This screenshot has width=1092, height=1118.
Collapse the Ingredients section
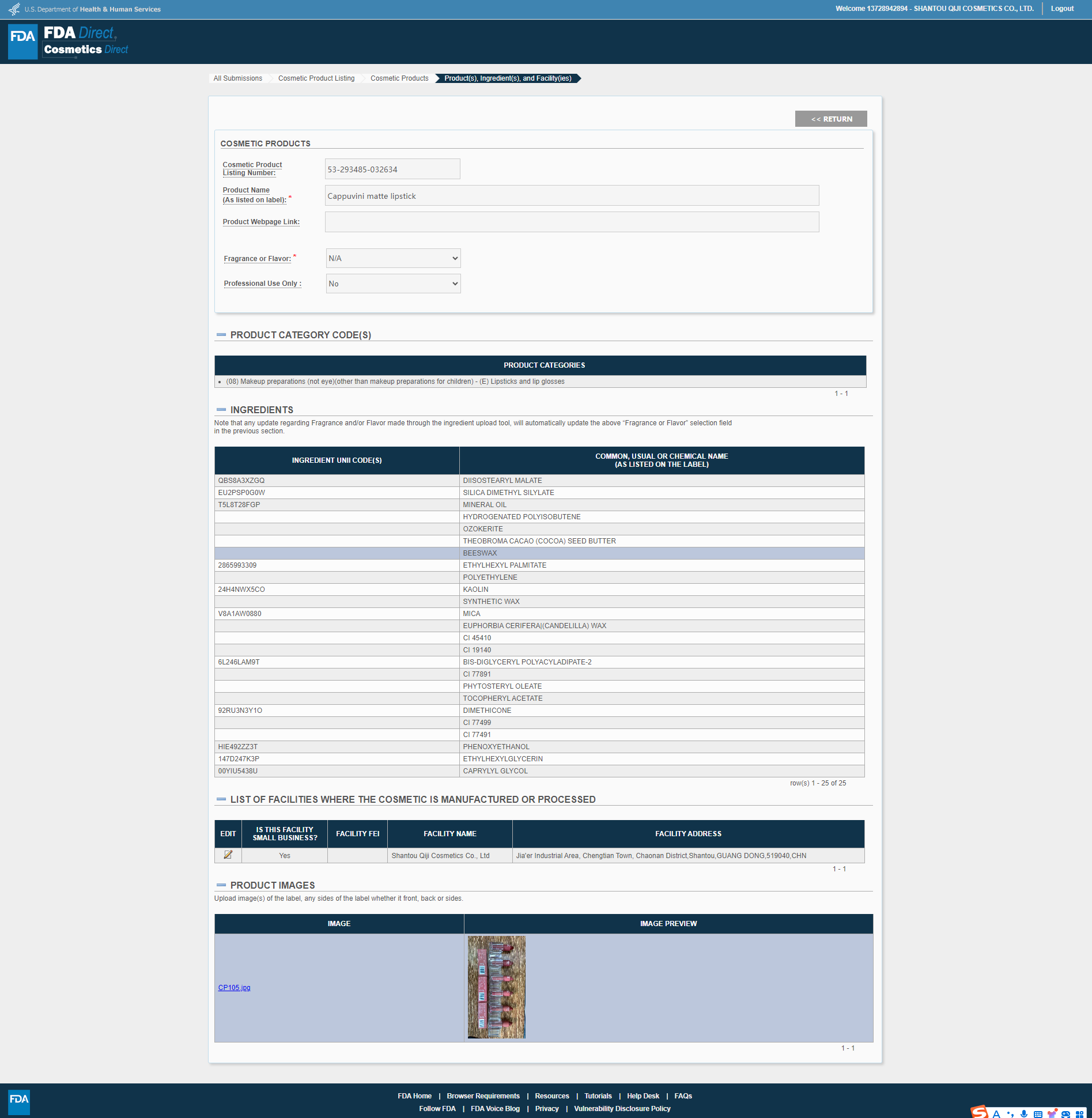[221, 410]
